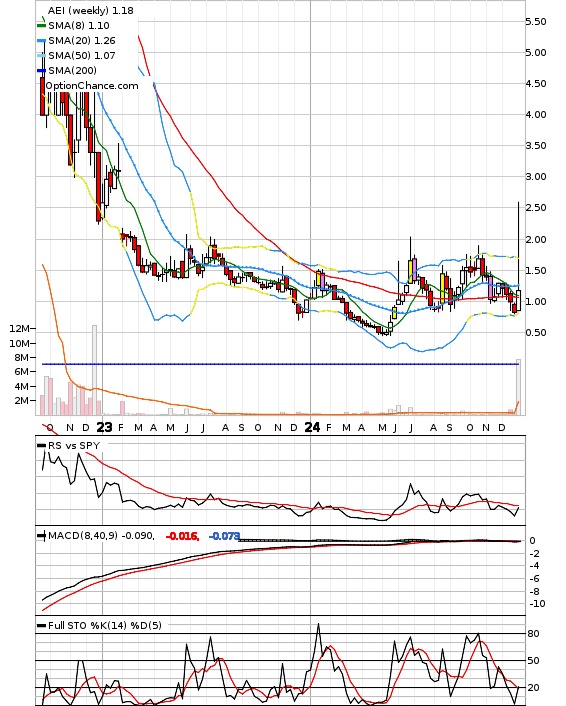Click the 4M volume axis label

tap(22, 386)
